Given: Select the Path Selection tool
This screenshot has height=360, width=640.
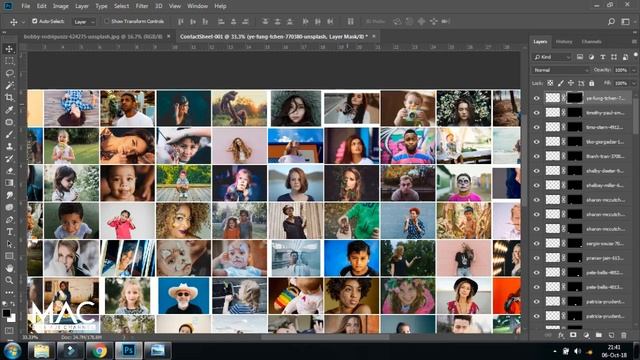Looking at the screenshot, I should (x=9, y=244).
